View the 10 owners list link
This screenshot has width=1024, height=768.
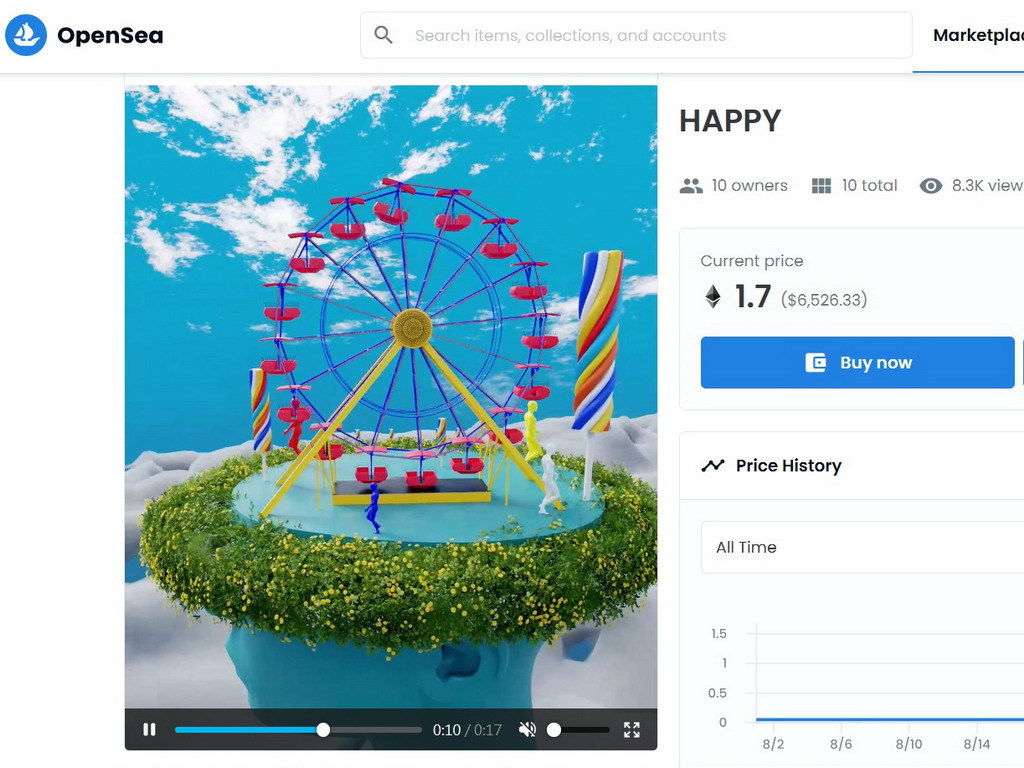click(749, 186)
